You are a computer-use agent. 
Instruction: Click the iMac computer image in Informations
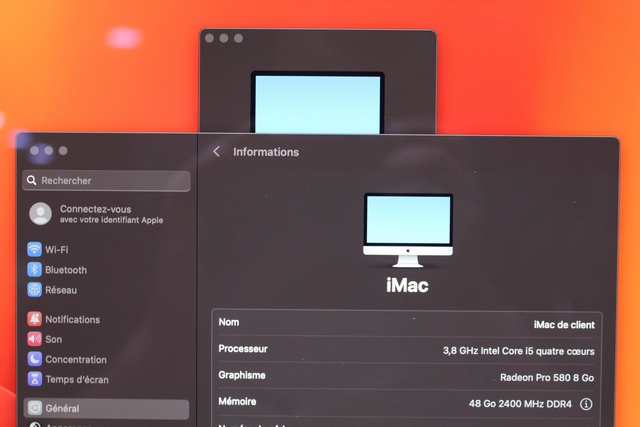click(408, 230)
